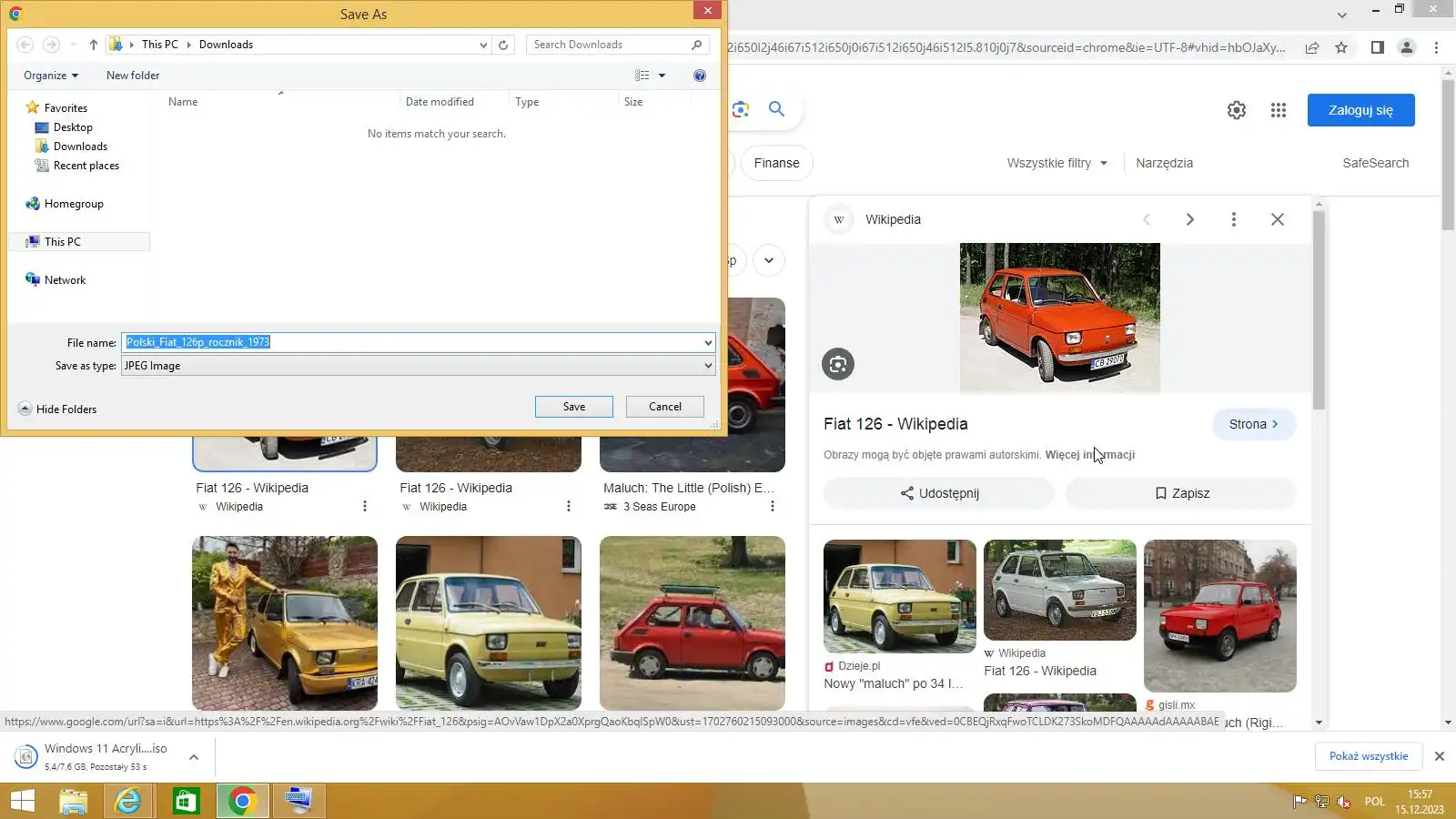Close the Wikipedia image preview panel
The image size is (1456, 819).
coord(1278,219)
